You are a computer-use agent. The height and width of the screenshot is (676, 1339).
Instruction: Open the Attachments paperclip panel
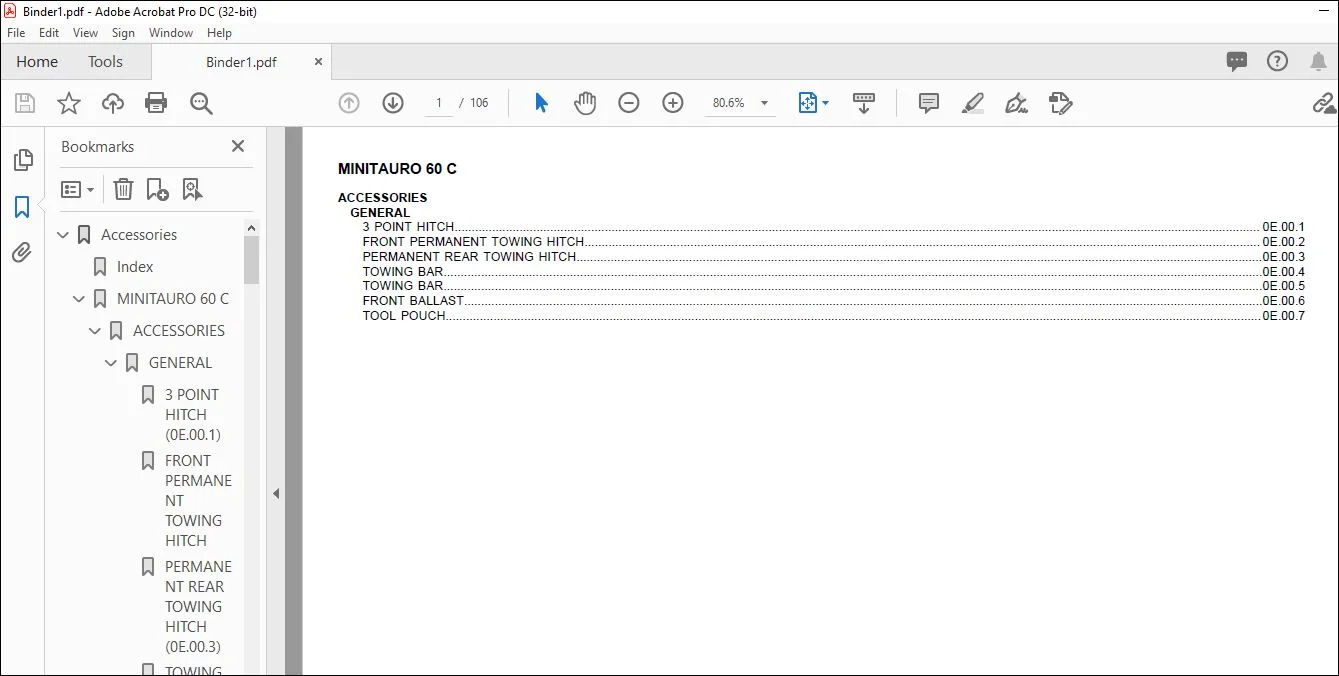(x=22, y=253)
